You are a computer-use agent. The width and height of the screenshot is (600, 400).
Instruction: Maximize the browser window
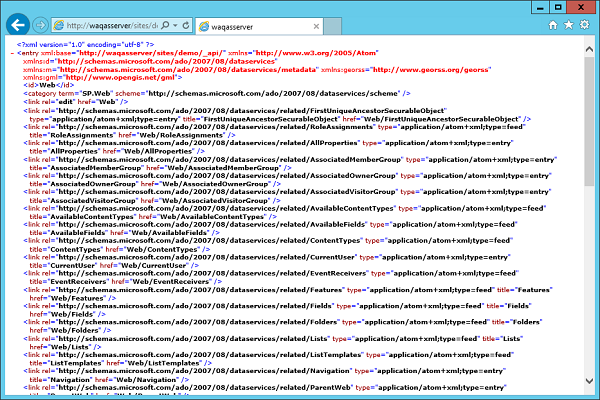pyautogui.click(x=558, y=7)
